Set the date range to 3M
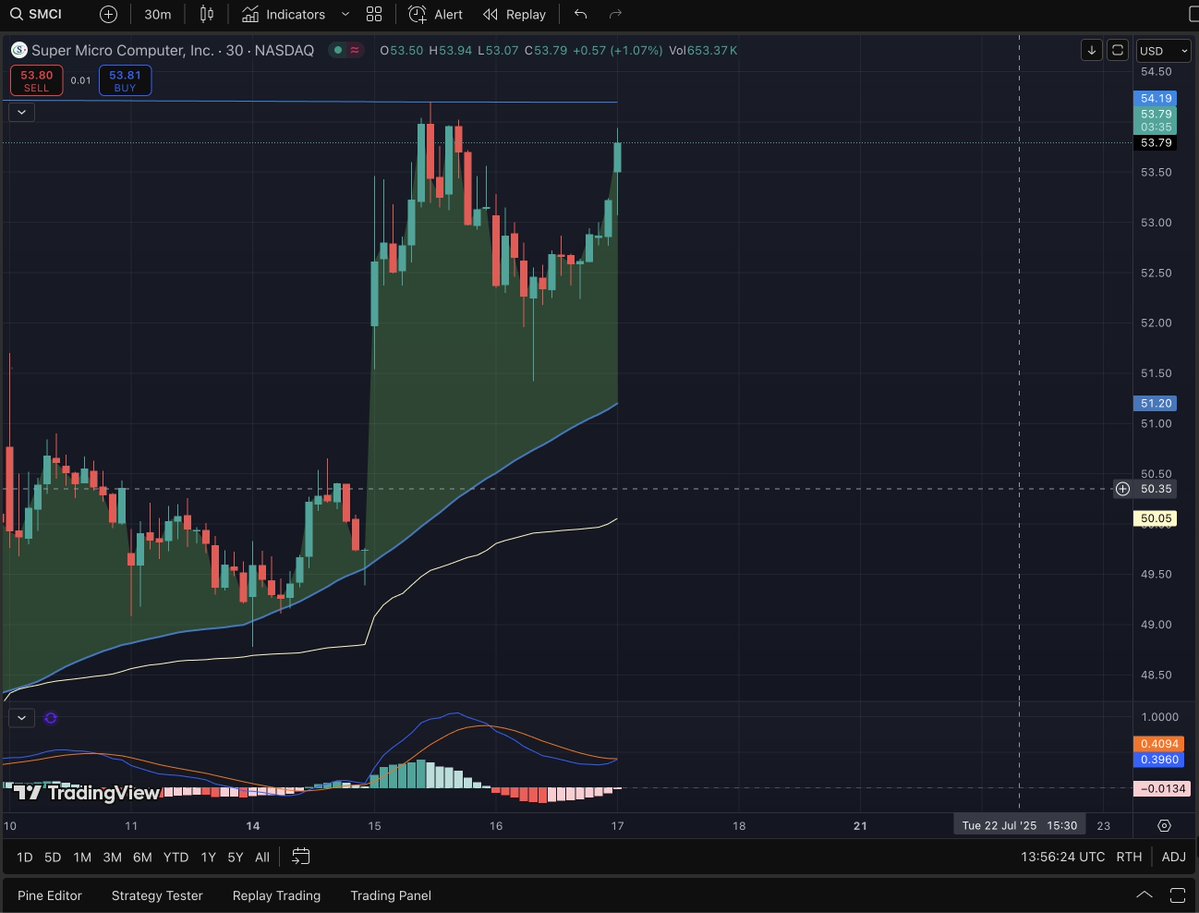The image size is (1199, 913). point(112,857)
